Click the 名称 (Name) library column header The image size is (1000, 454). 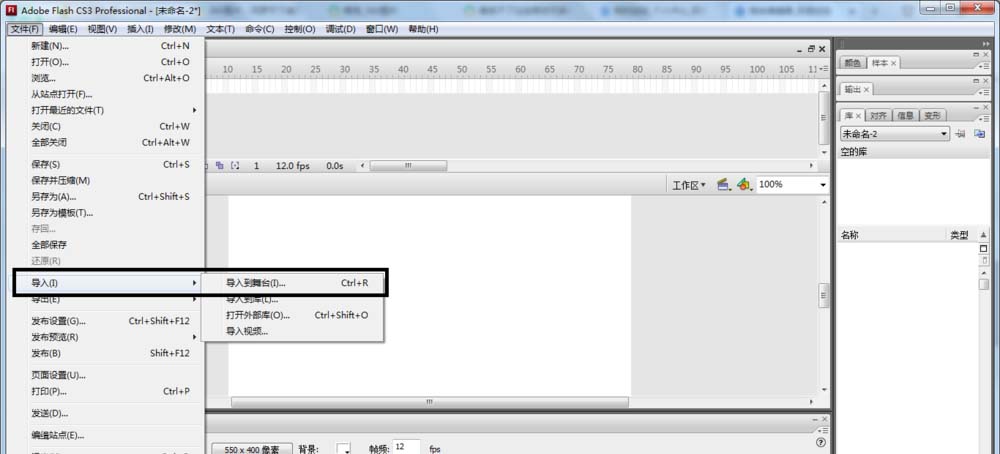pos(849,235)
